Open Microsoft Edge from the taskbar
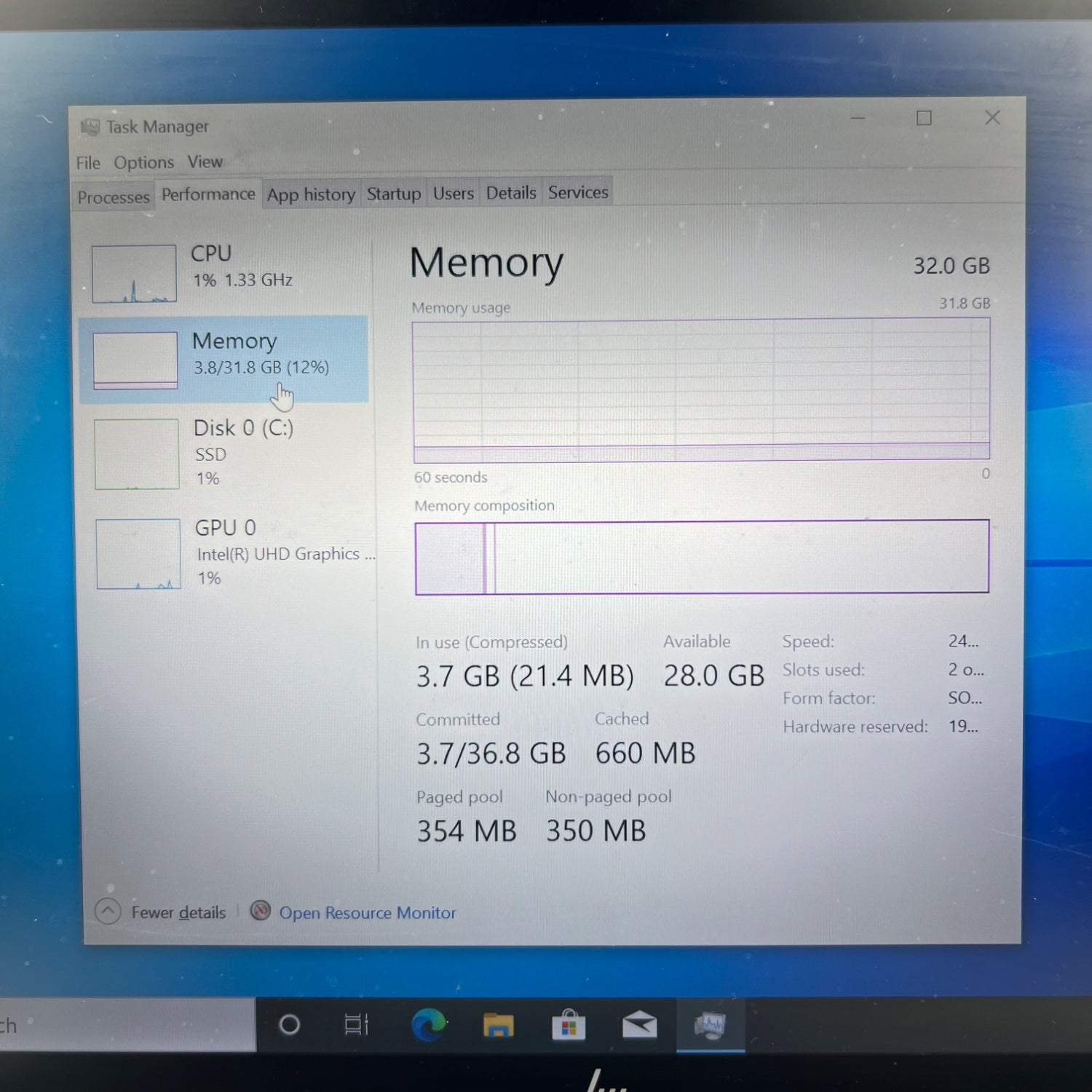This screenshot has width=1092, height=1092. tap(429, 1025)
